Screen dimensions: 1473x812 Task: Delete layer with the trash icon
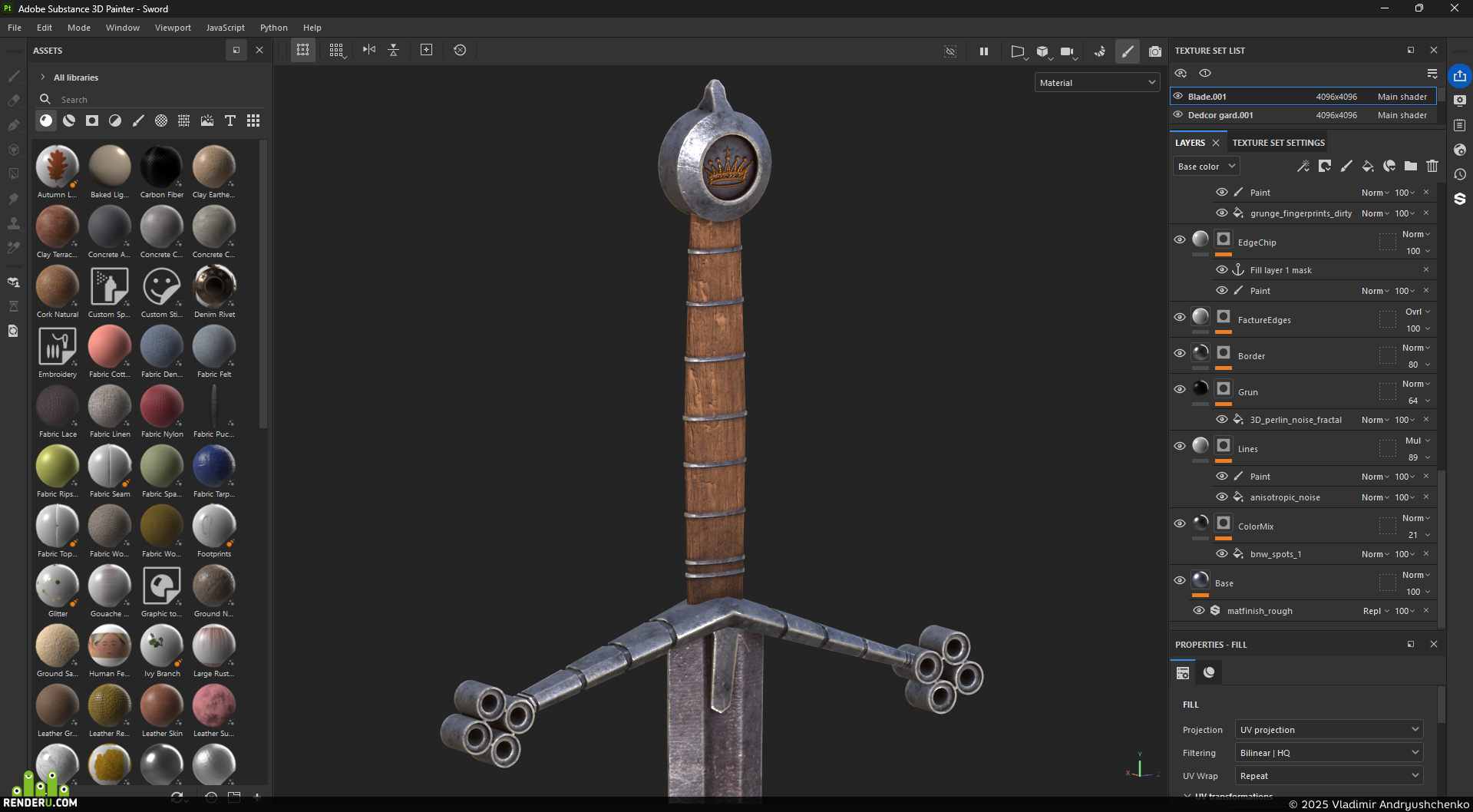[1432, 166]
